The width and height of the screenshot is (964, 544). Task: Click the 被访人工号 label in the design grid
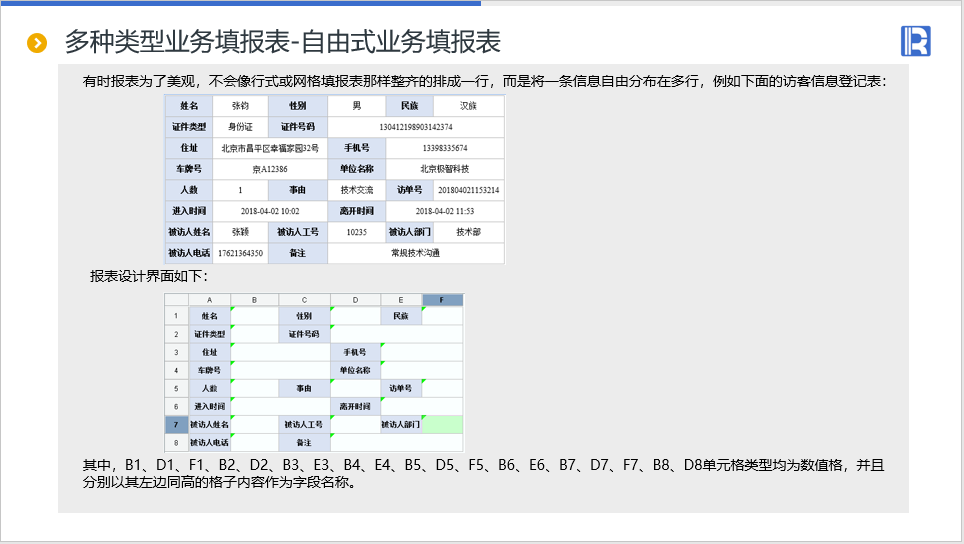point(304,425)
